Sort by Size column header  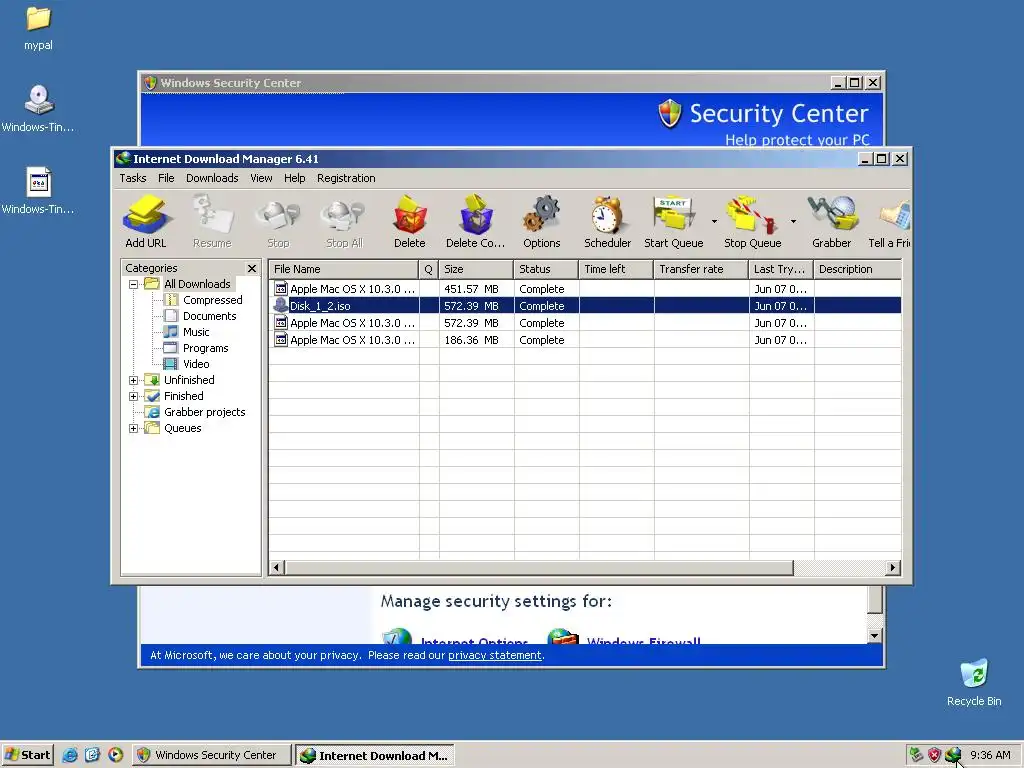476,269
